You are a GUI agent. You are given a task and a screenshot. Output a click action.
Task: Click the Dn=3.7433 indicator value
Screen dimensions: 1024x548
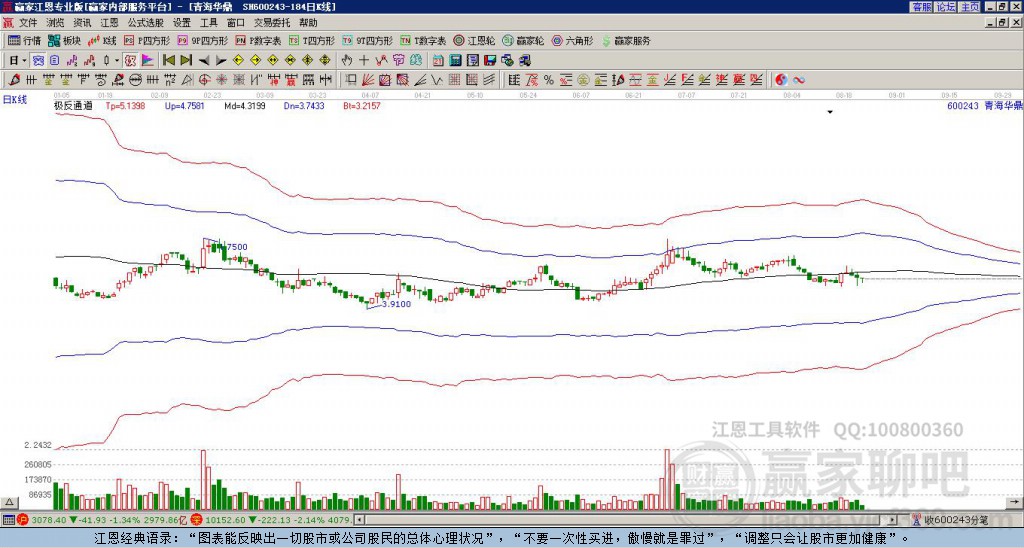(x=304, y=105)
